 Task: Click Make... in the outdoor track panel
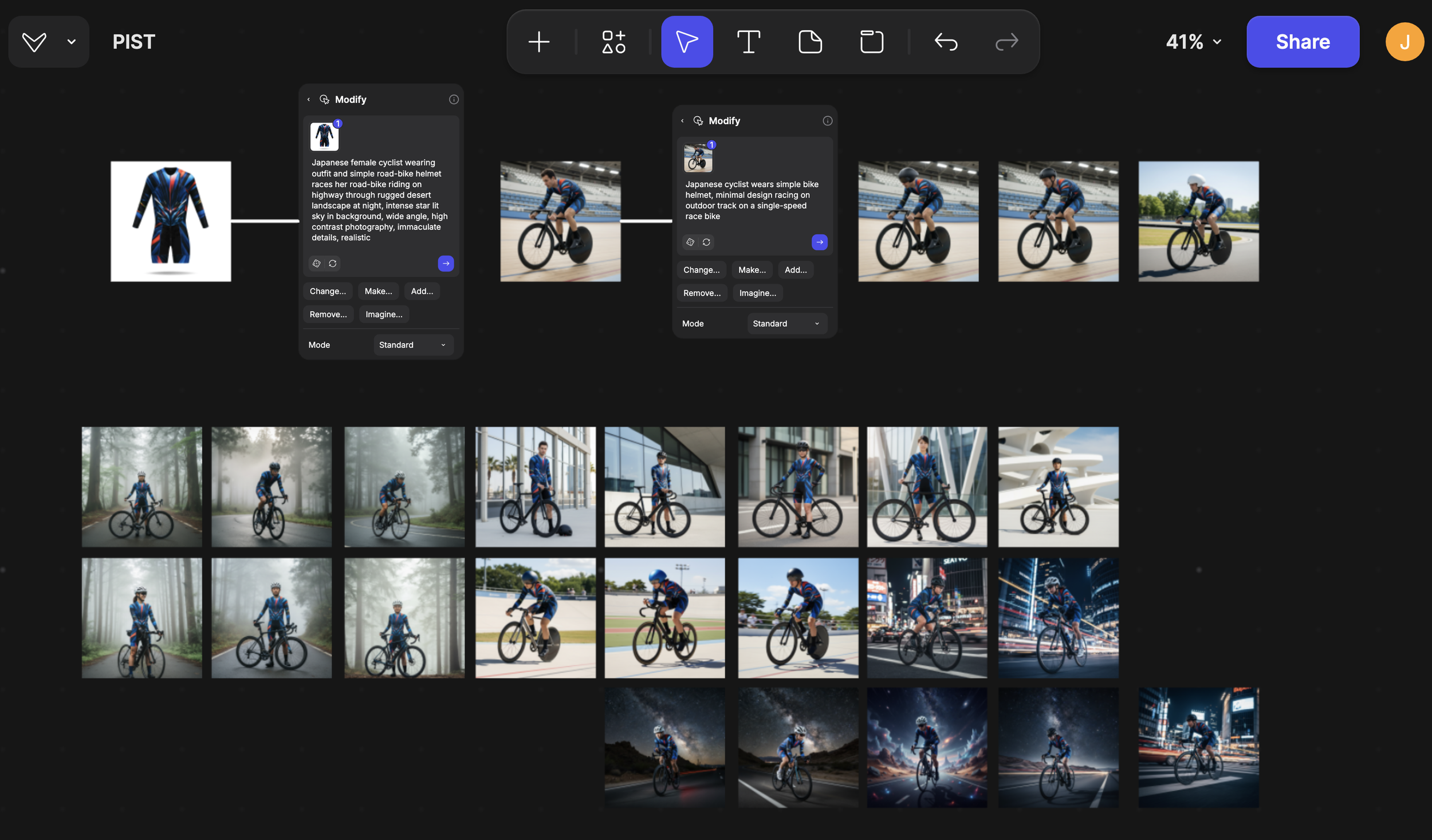coord(752,270)
